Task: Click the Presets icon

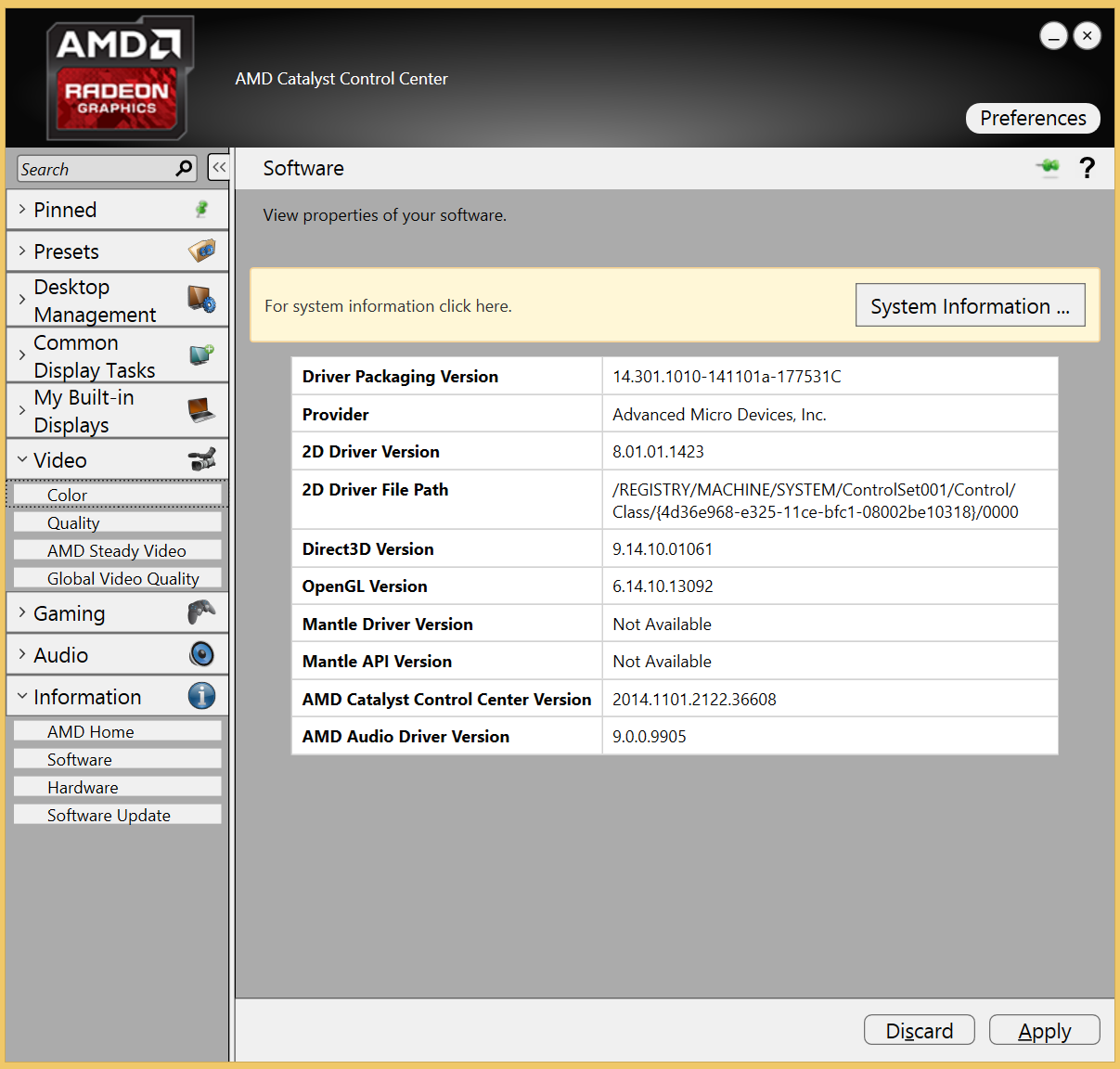Action: pos(201,251)
